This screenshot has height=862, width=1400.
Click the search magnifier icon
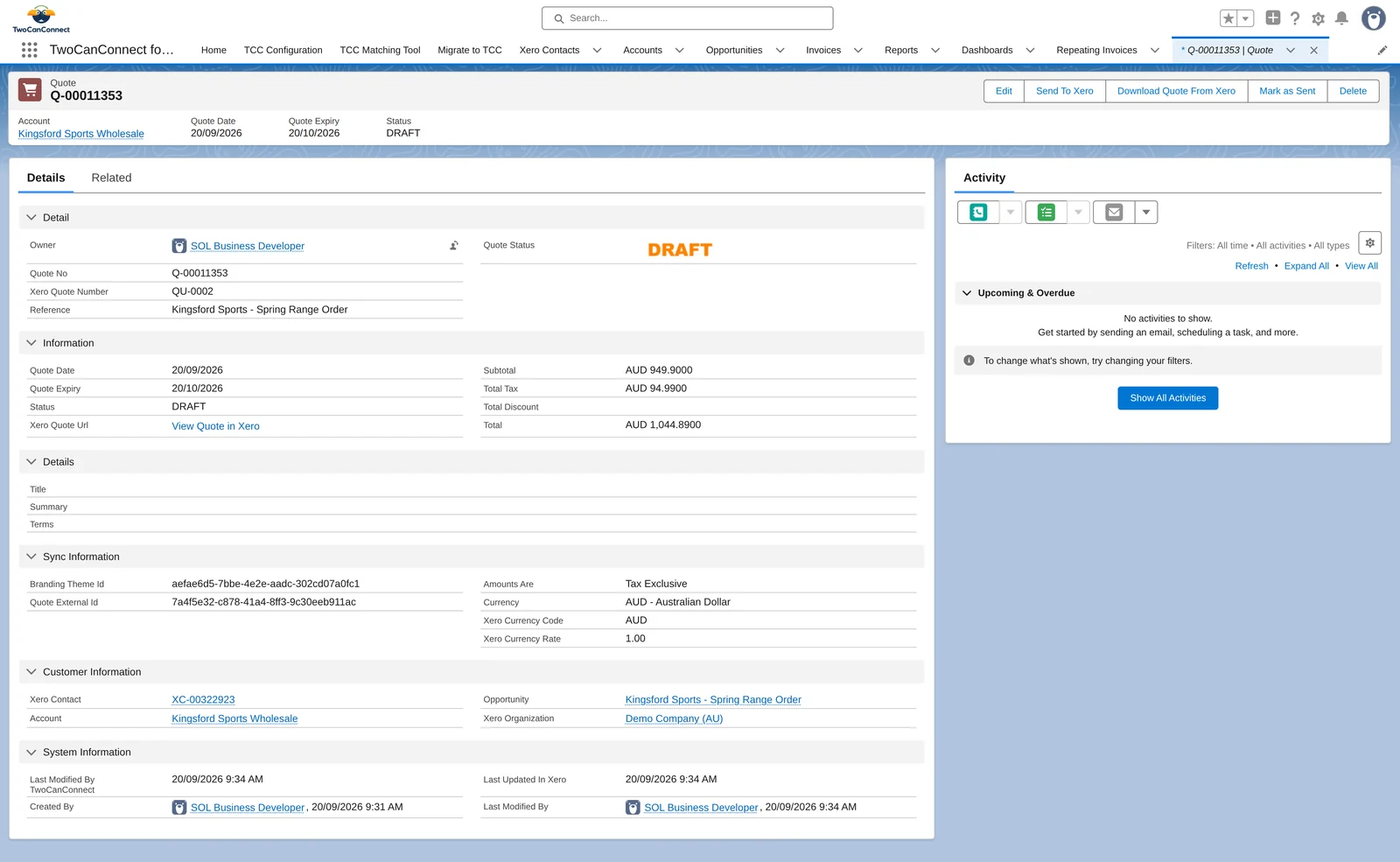pos(559,18)
